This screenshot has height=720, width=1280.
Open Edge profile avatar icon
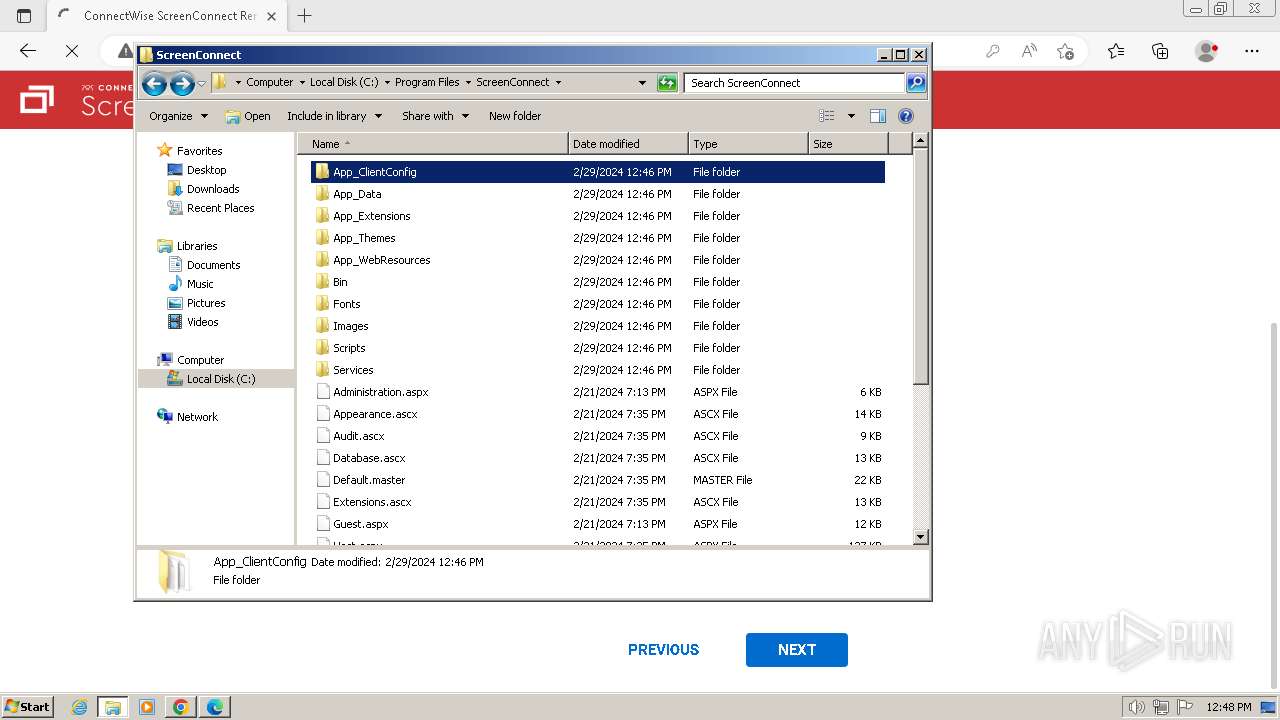click(1207, 51)
